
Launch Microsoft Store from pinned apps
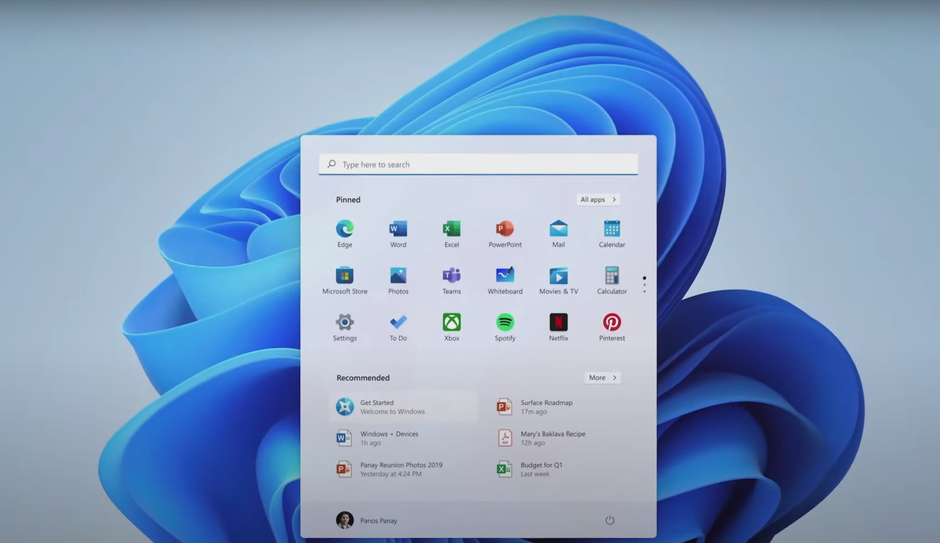pos(345,276)
